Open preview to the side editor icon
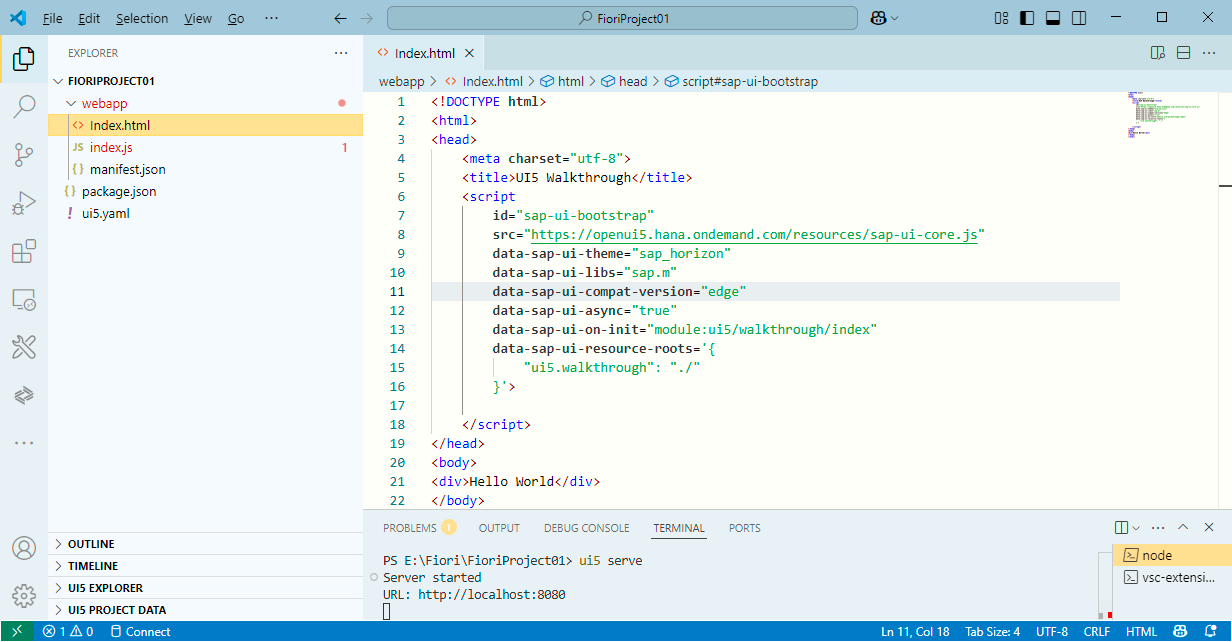 pos(1158,53)
